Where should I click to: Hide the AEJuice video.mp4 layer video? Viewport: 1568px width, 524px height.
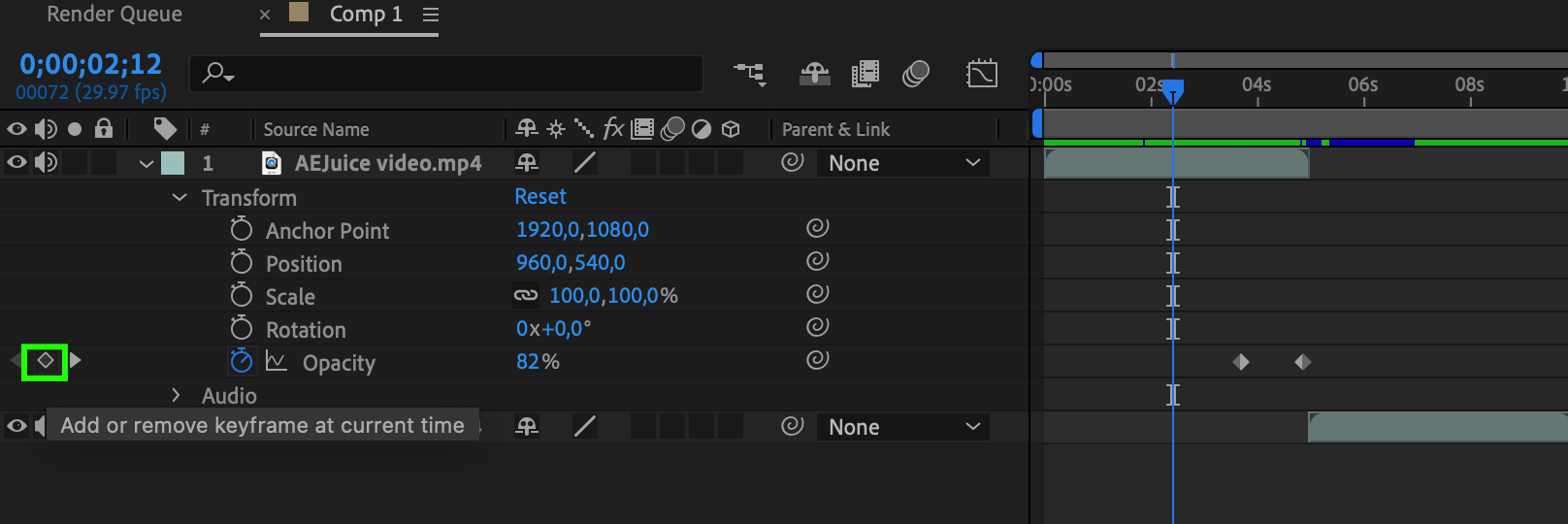(x=16, y=162)
